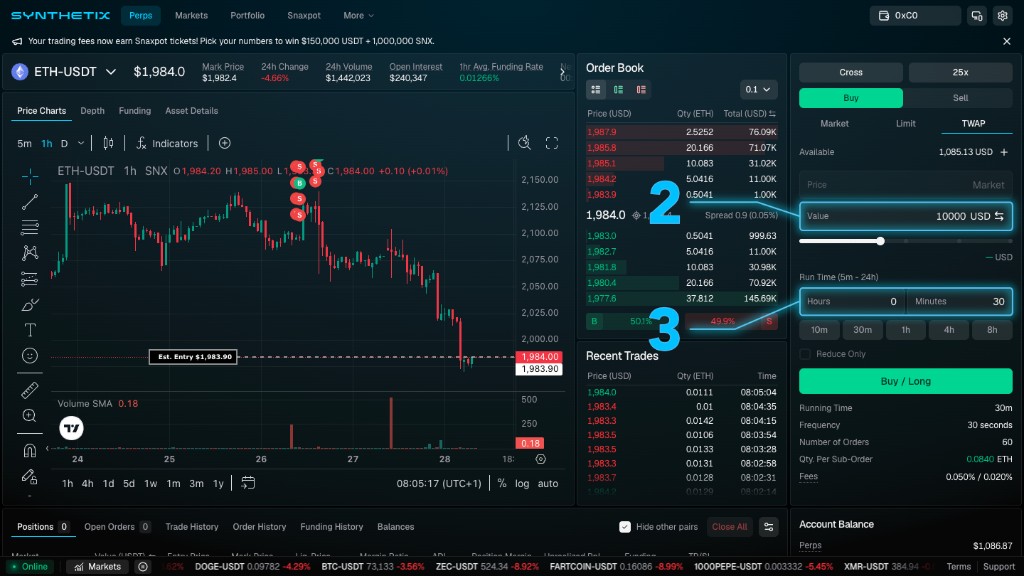Image resolution: width=1024 pixels, height=576 pixels.
Task: Open the candlestick chart style picker
Action: click(108, 143)
